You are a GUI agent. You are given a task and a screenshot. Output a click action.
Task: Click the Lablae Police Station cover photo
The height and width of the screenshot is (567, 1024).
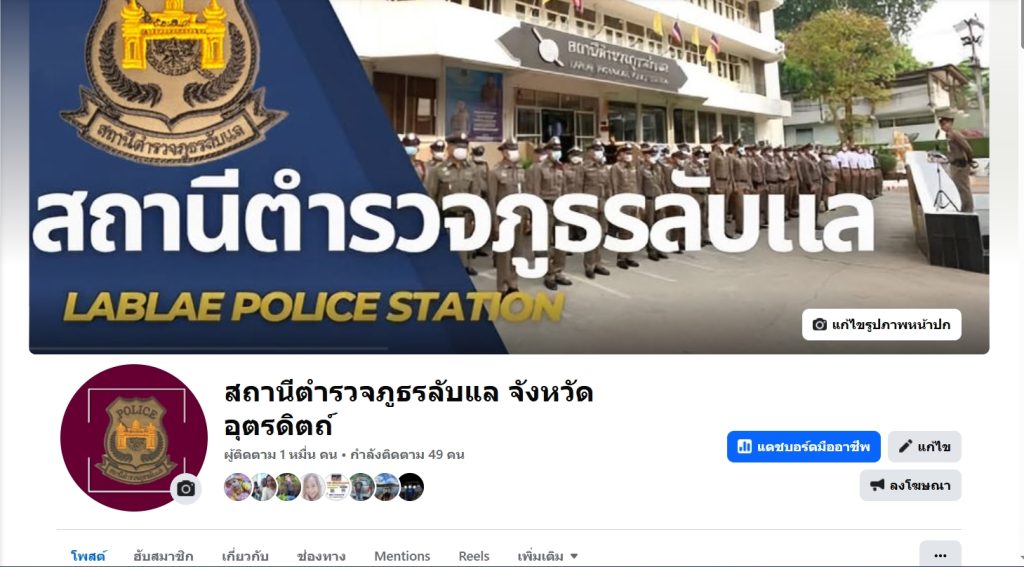pos(509,176)
